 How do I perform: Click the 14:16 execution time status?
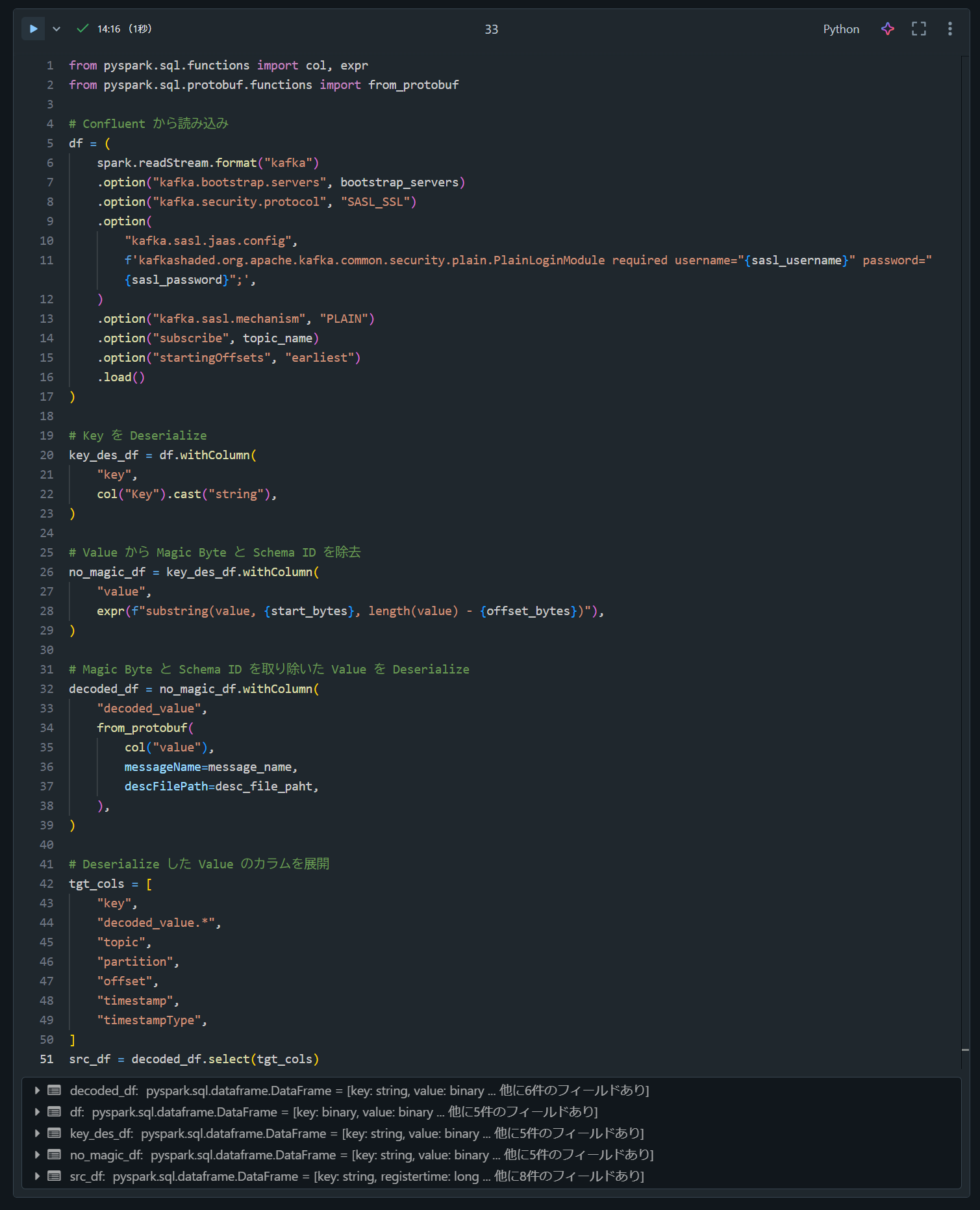pyautogui.click(x=124, y=29)
